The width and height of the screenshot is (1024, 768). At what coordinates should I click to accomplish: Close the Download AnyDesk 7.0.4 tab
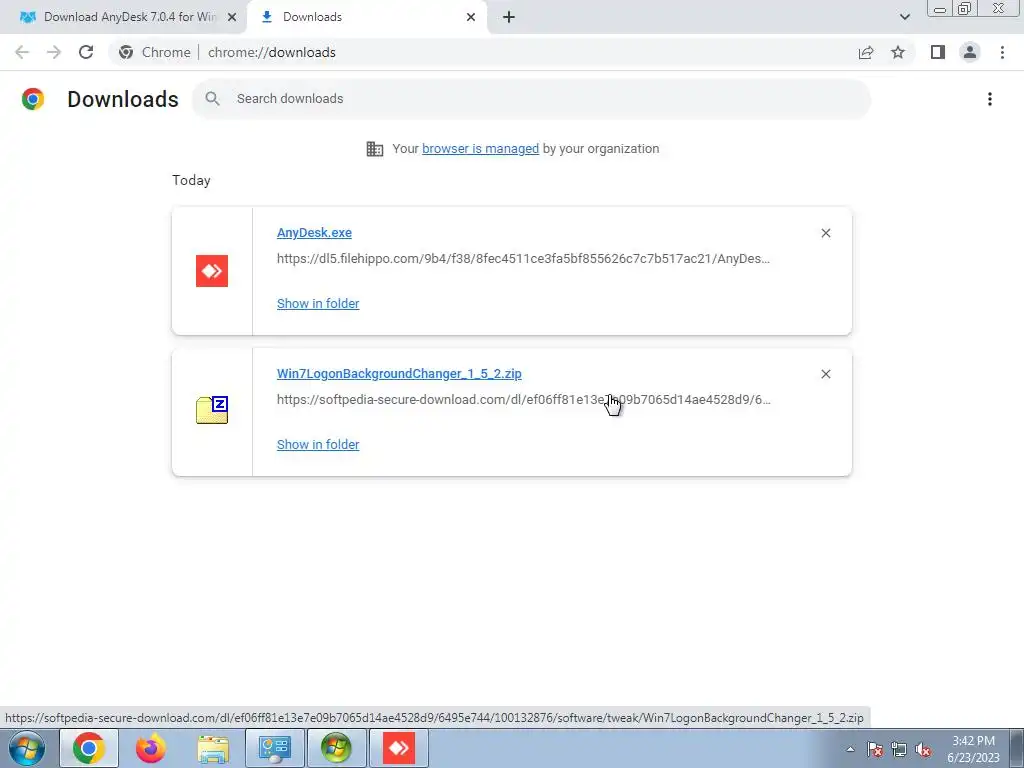(232, 17)
